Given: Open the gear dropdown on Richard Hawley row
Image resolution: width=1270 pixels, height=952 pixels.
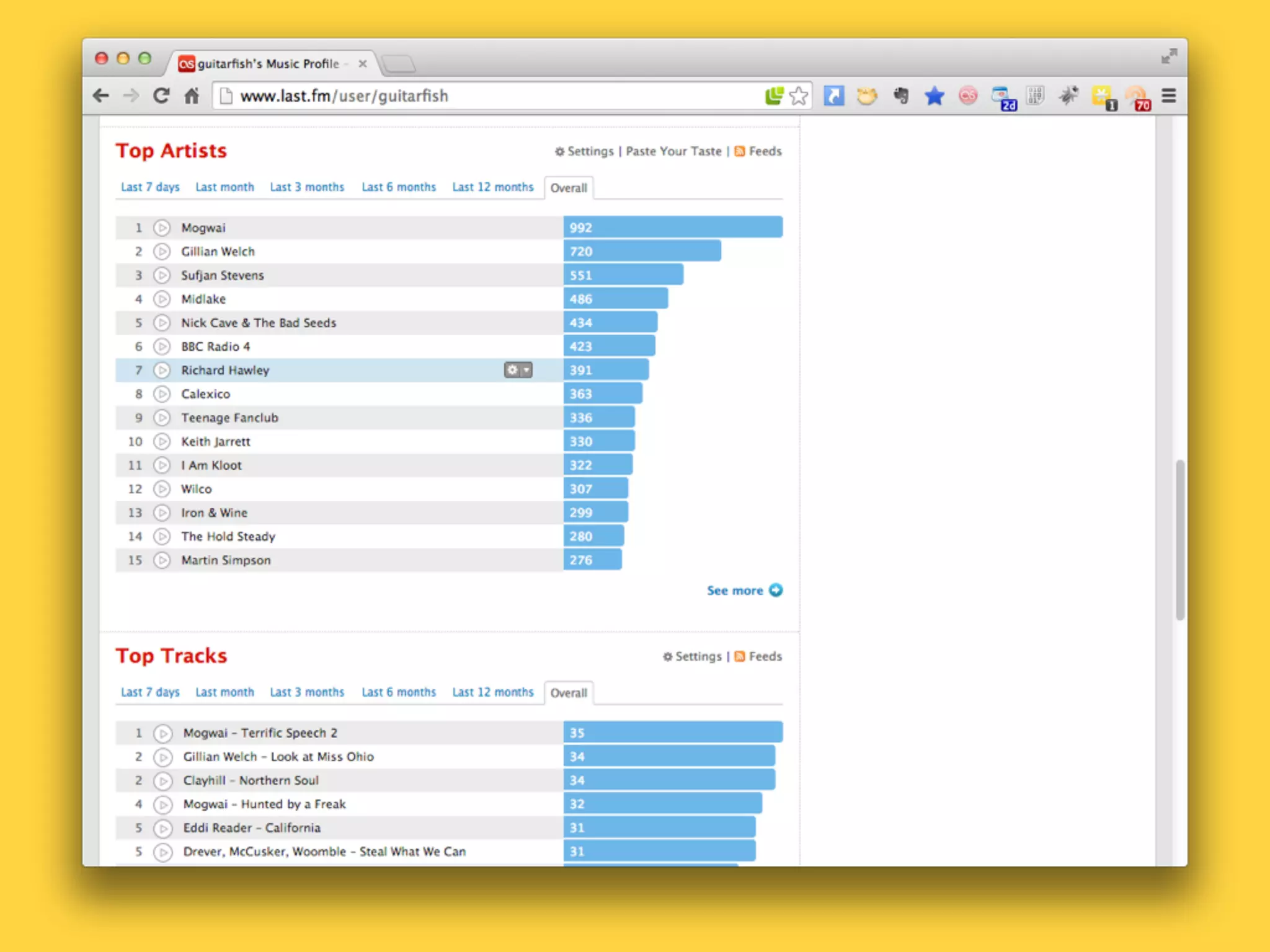Looking at the screenshot, I should (518, 370).
